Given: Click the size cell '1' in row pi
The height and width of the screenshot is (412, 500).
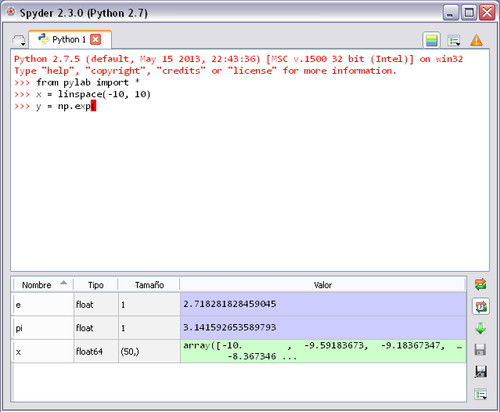Looking at the screenshot, I should (149, 328).
